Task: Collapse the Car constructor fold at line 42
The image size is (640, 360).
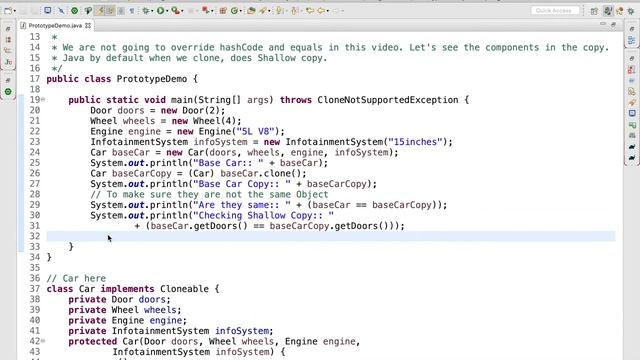Action: click(43, 341)
